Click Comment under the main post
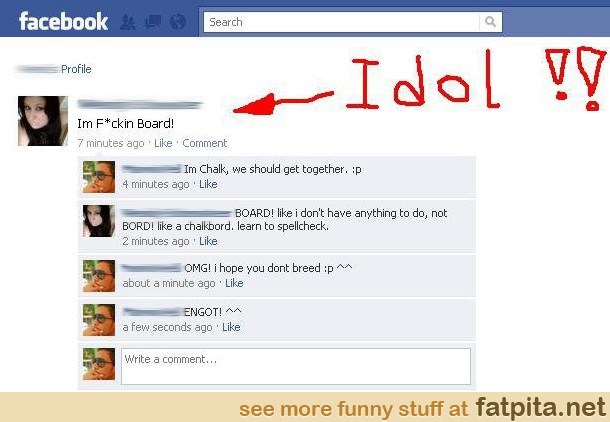610x422 pixels. point(205,143)
